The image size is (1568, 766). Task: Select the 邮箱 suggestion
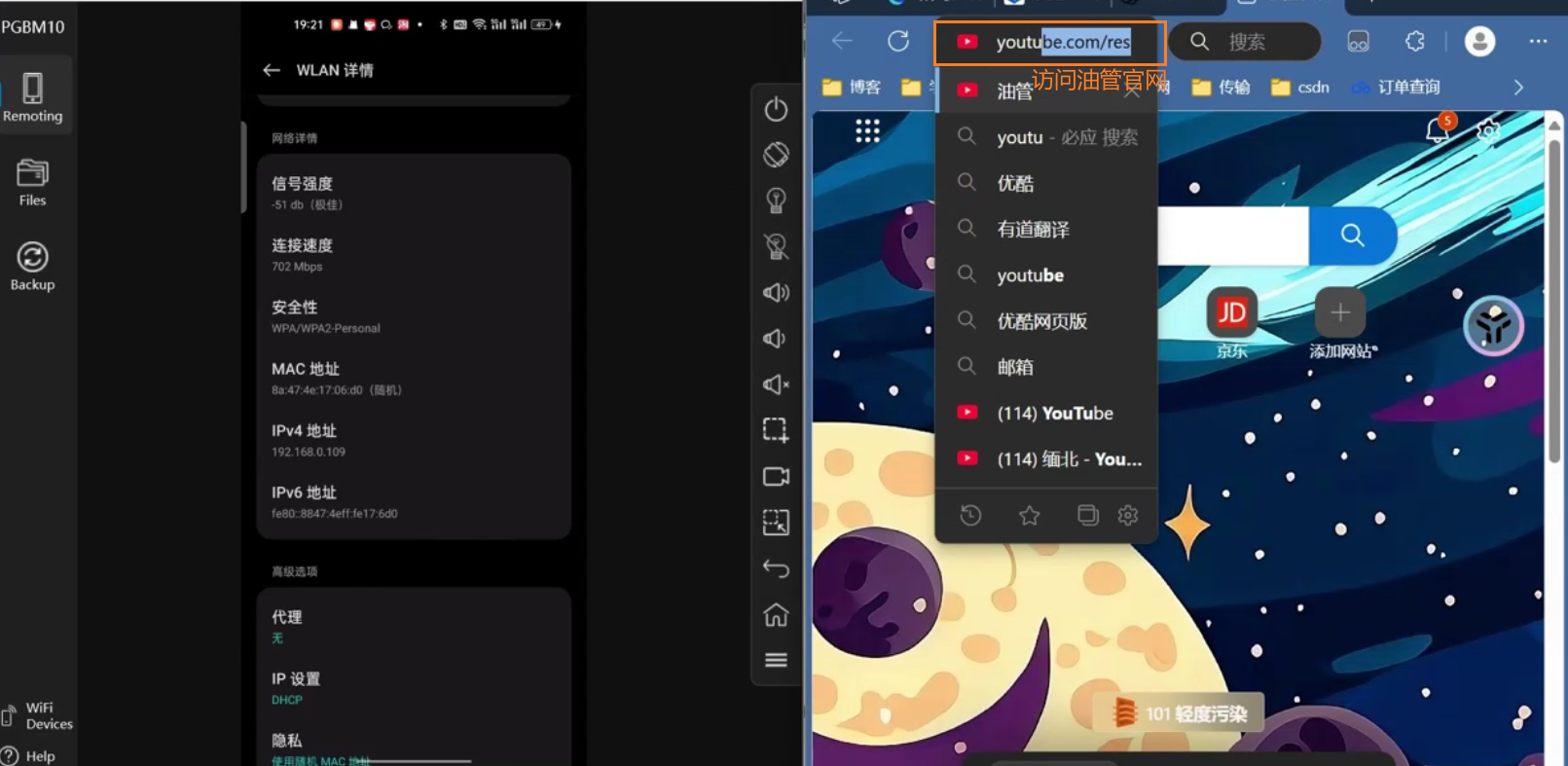point(1046,367)
